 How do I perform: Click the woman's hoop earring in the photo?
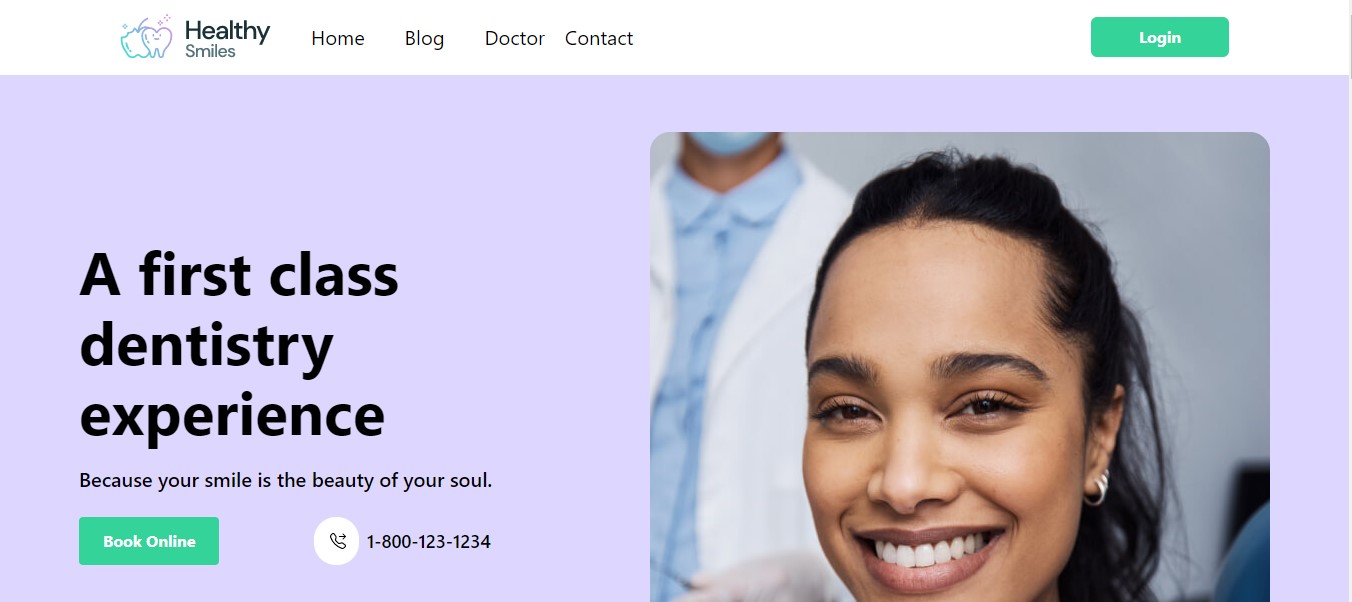[1096, 487]
